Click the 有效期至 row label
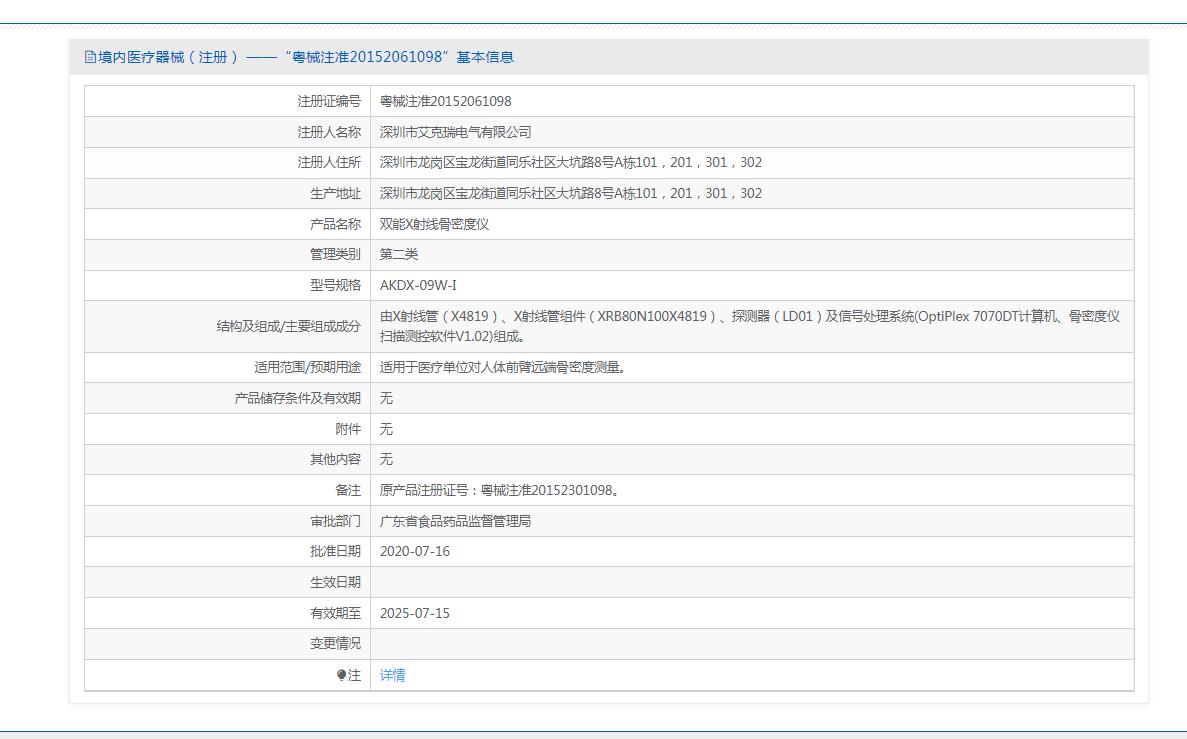Viewport: 1187px width, 739px height. click(x=335, y=613)
